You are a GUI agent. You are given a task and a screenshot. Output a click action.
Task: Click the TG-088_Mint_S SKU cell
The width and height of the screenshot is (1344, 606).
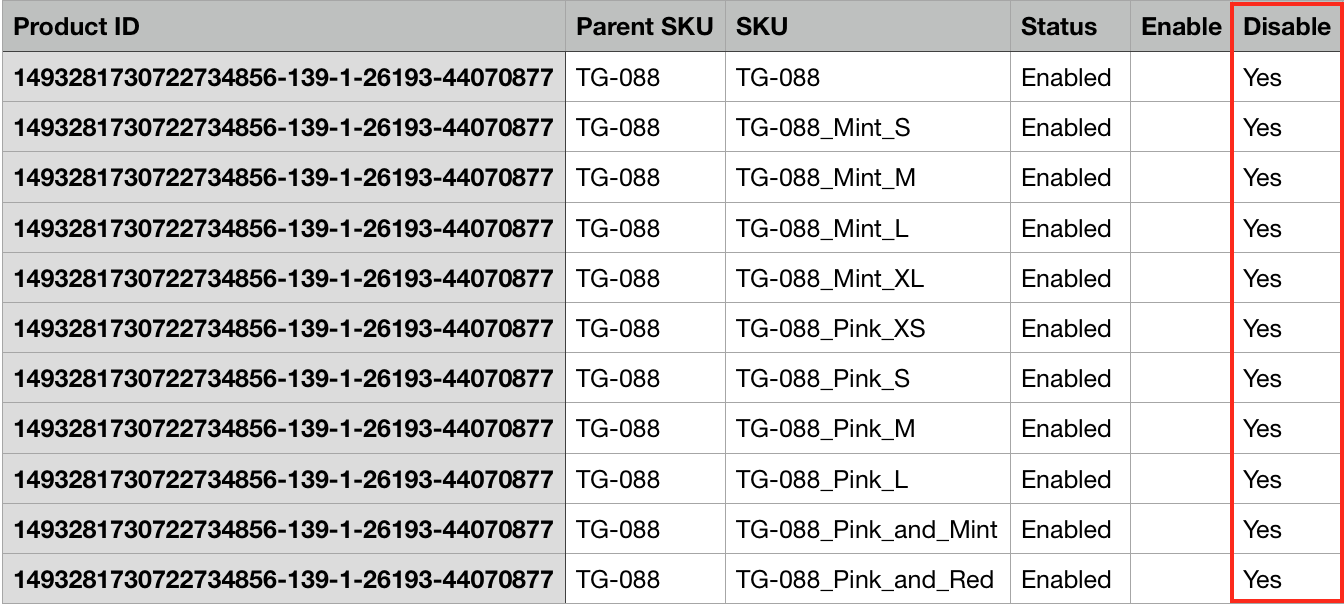pos(823,128)
